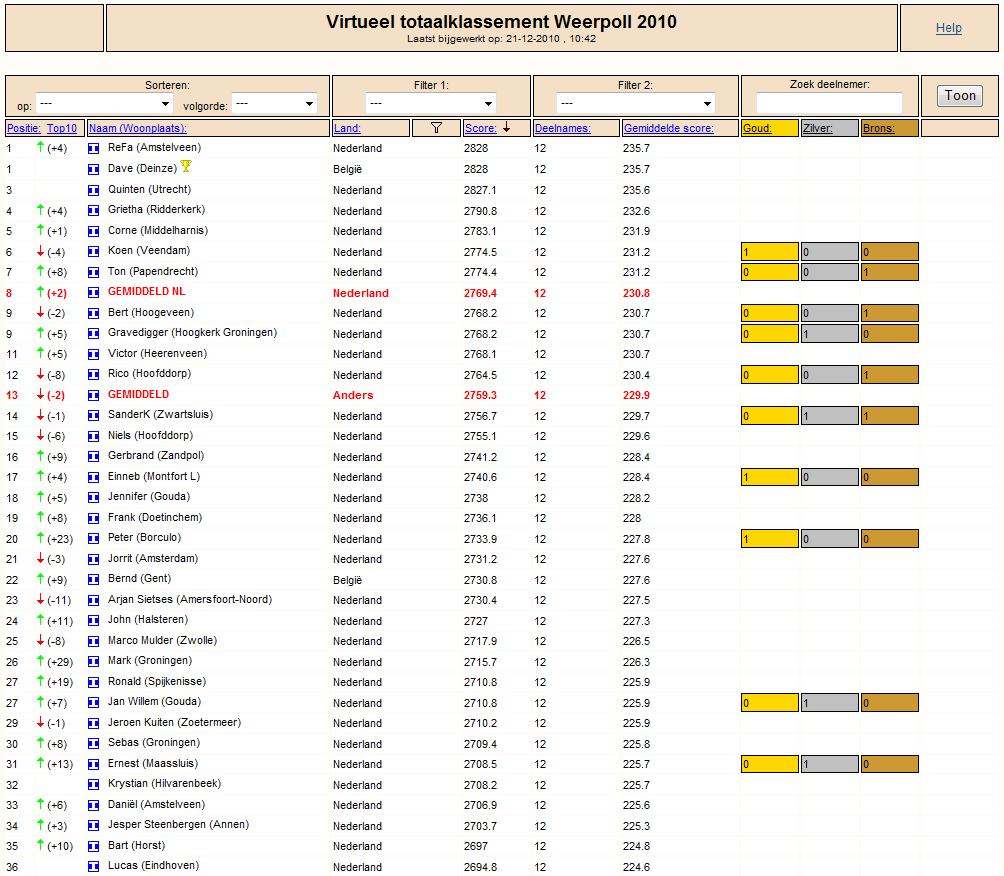Viewport: 1004px width, 876px height.
Task: Click the green up arrow for Peter (Borculo)
Action: tap(40, 539)
